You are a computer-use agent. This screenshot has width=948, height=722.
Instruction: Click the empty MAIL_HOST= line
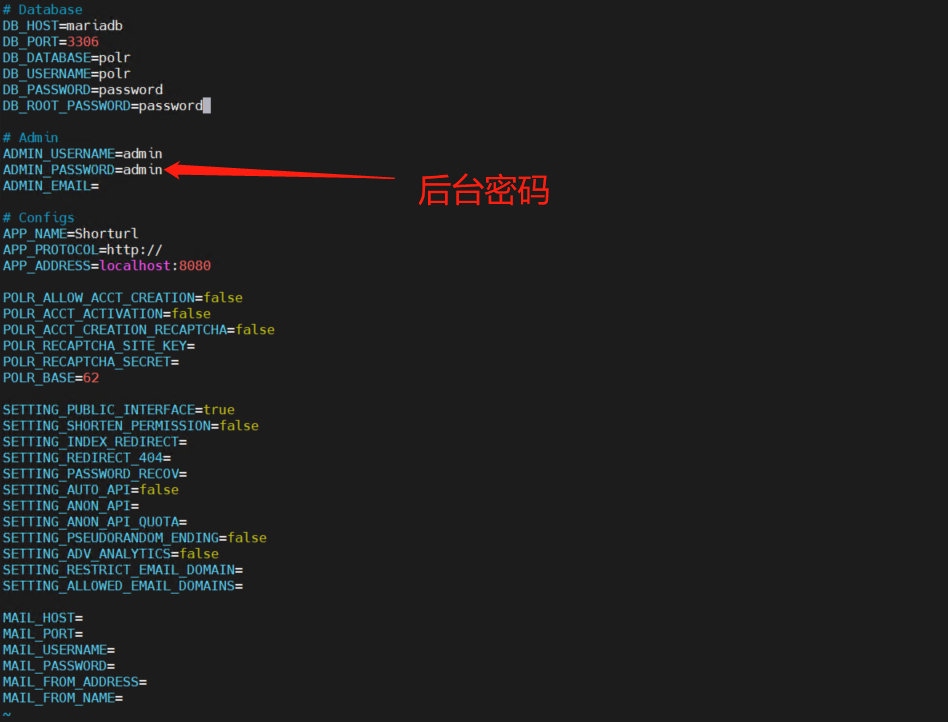pyautogui.click(x=42, y=618)
